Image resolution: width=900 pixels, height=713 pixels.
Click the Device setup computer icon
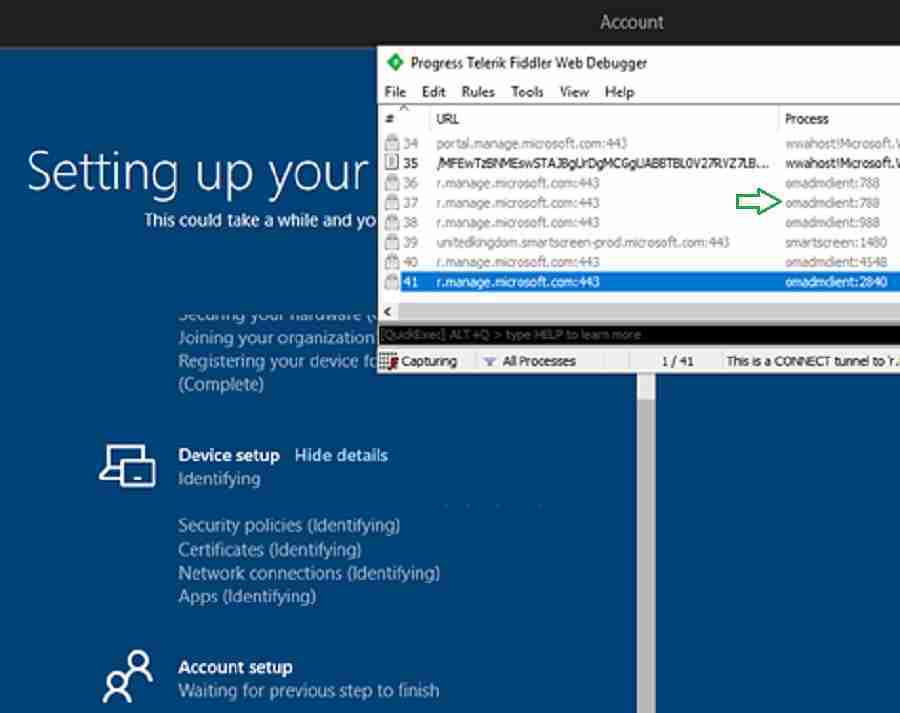tap(127, 466)
